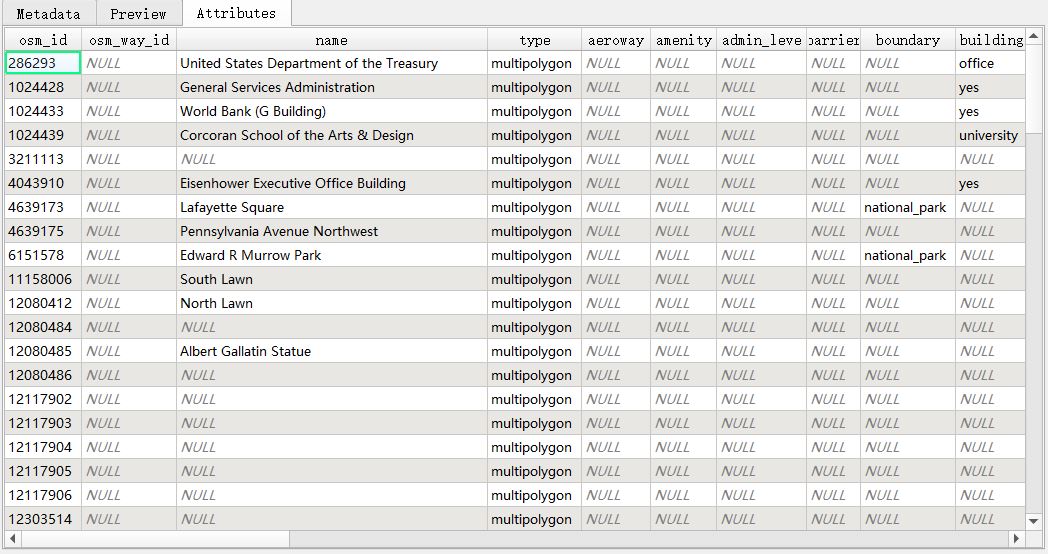Select the osm_id cell 12080484
Viewport: 1048px width, 554px height.
pos(43,327)
